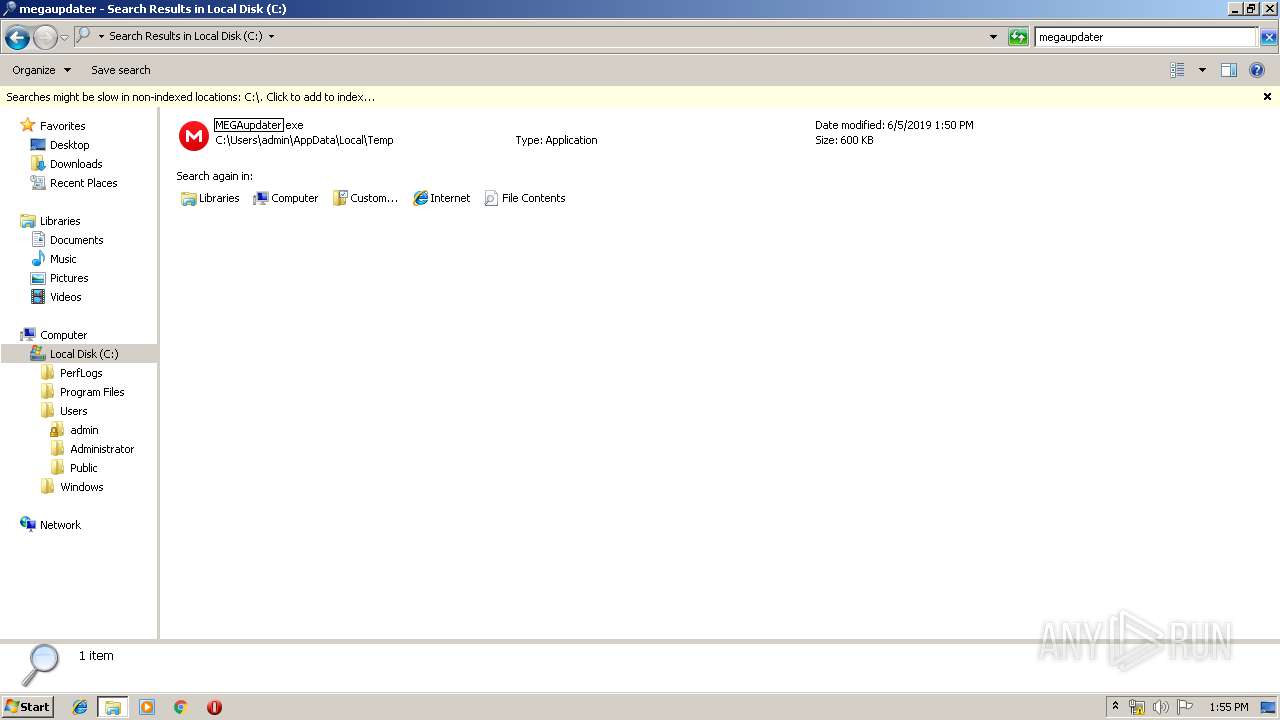This screenshot has width=1280, height=720.
Task: Launch Internet Explorer from taskbar
Action: click(x=80, y=707)
